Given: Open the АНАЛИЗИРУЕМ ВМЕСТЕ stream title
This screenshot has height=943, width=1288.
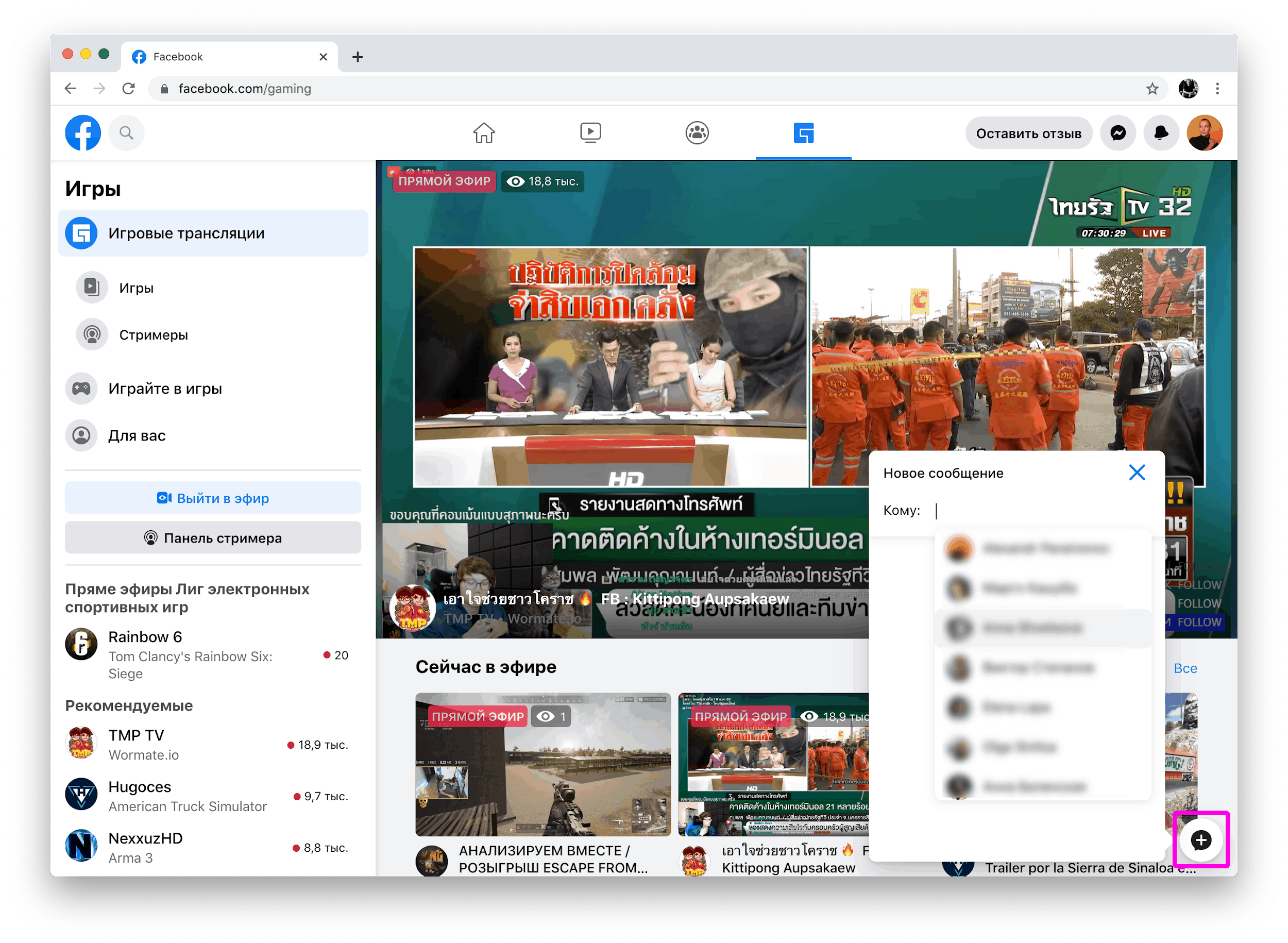Looking at the screenshot, I should 553,860.
